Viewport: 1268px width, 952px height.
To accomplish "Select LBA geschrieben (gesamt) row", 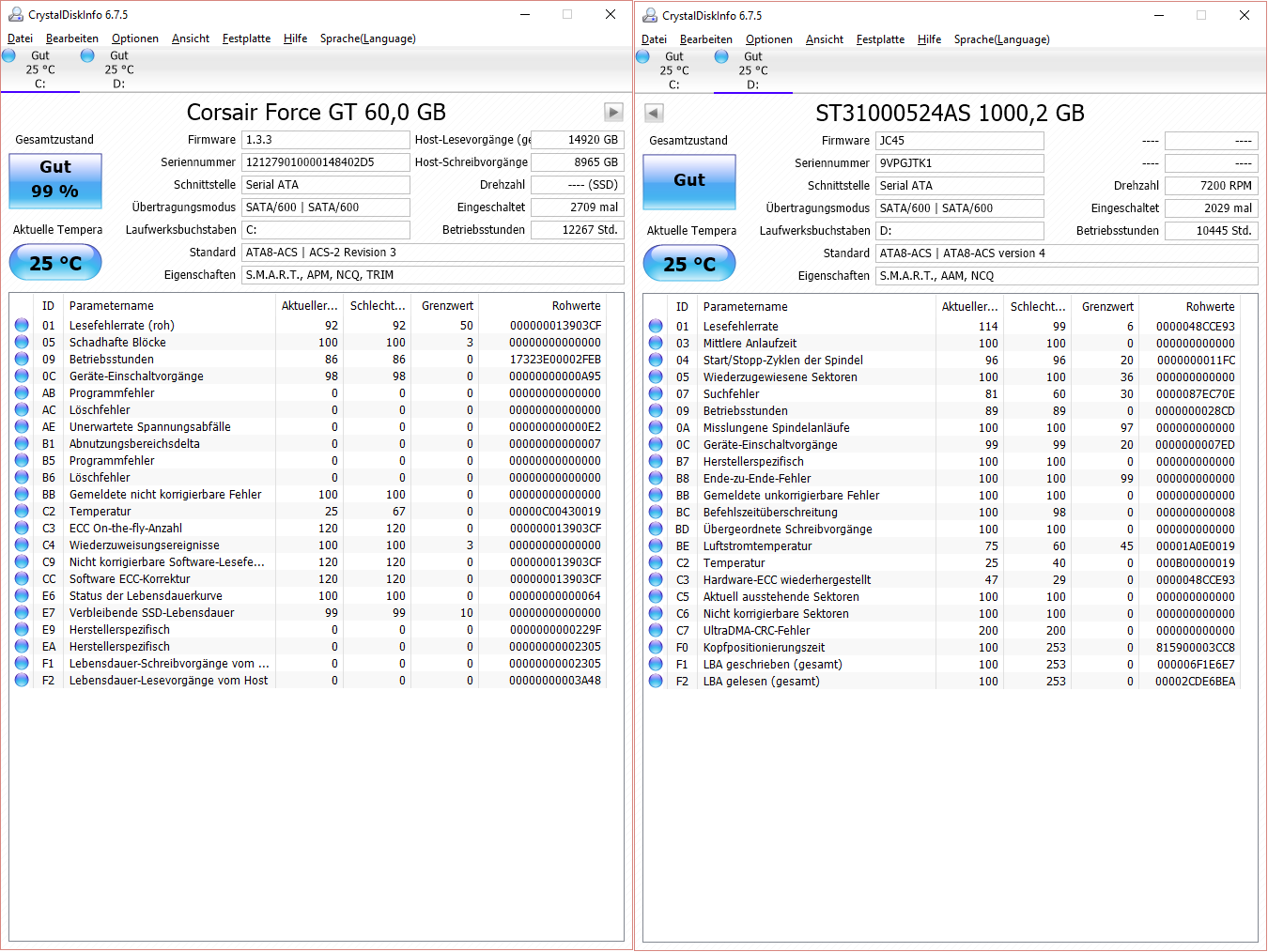I will (x=942, y=664).
